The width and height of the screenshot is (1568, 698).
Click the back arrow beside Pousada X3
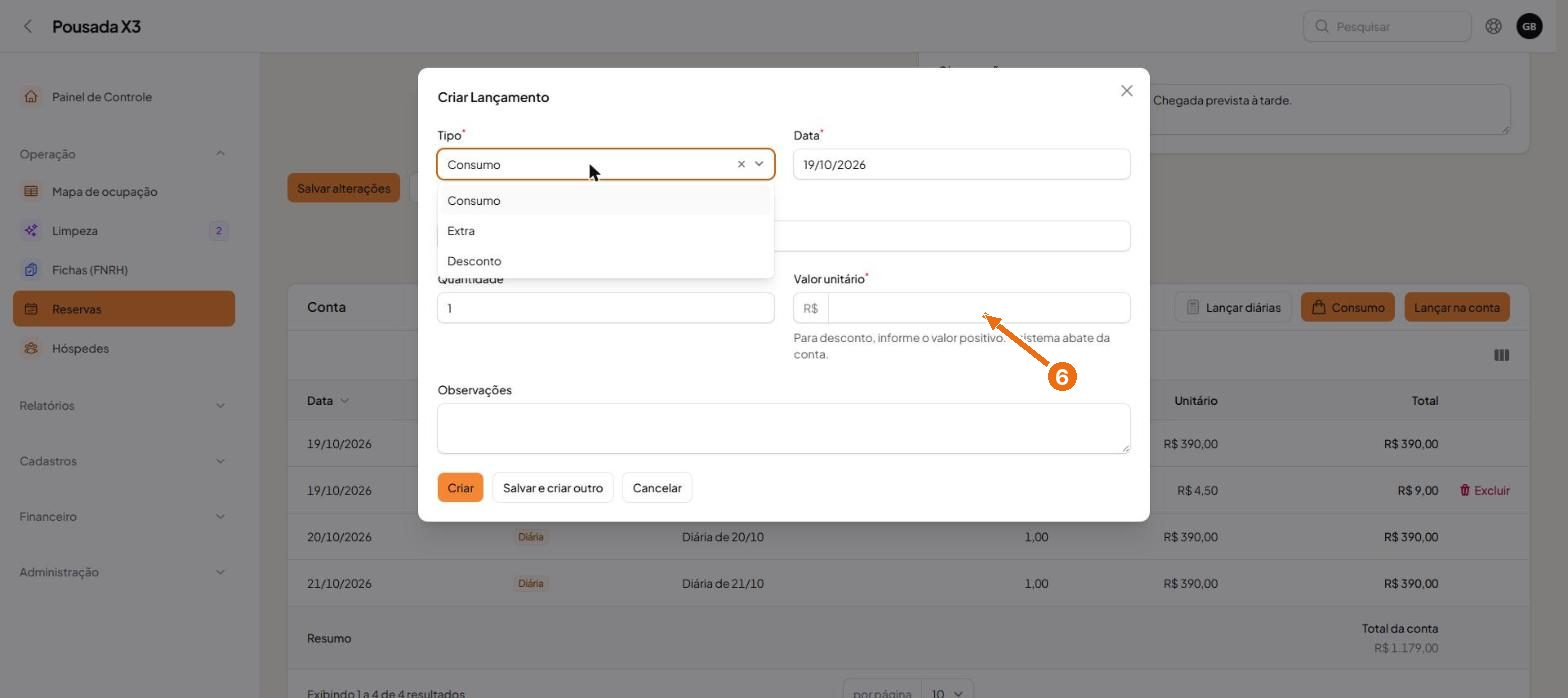tap(28, 26)
